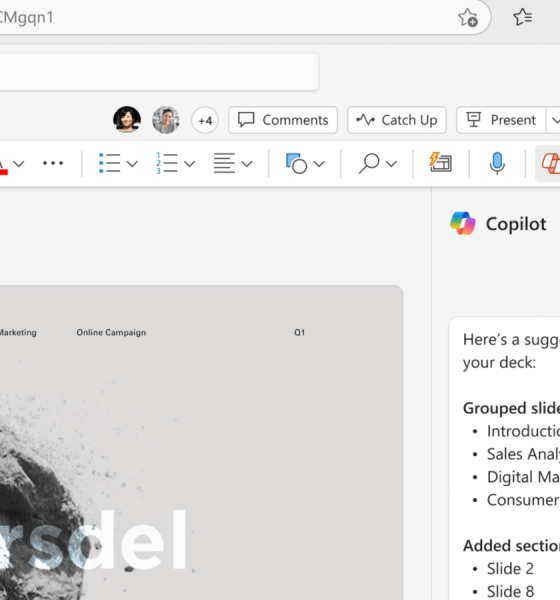Insert a shape from Shapes icon
The image size is (560, 600).
point(296,163)
